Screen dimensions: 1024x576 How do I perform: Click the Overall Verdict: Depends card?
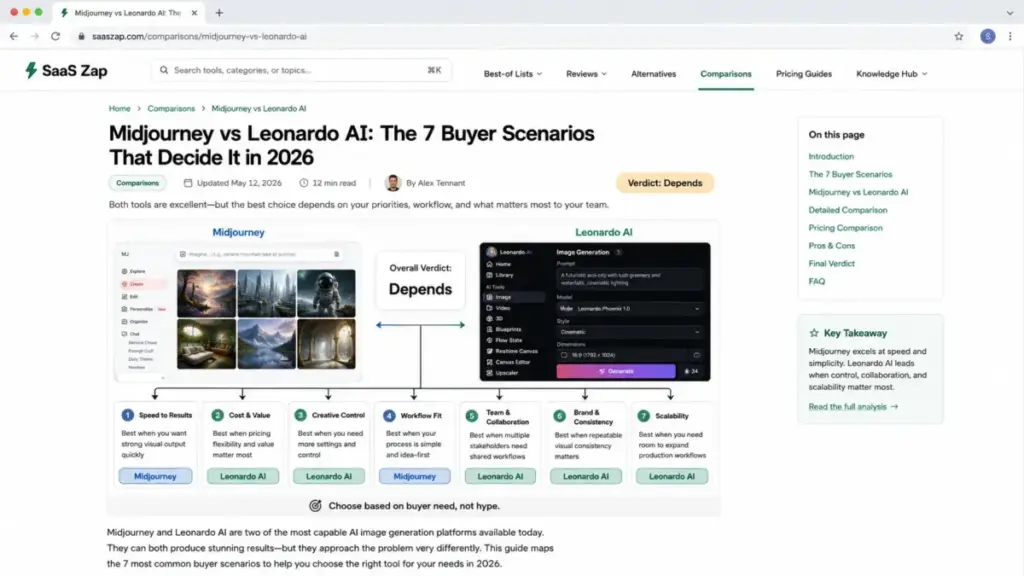click(421, 281)
